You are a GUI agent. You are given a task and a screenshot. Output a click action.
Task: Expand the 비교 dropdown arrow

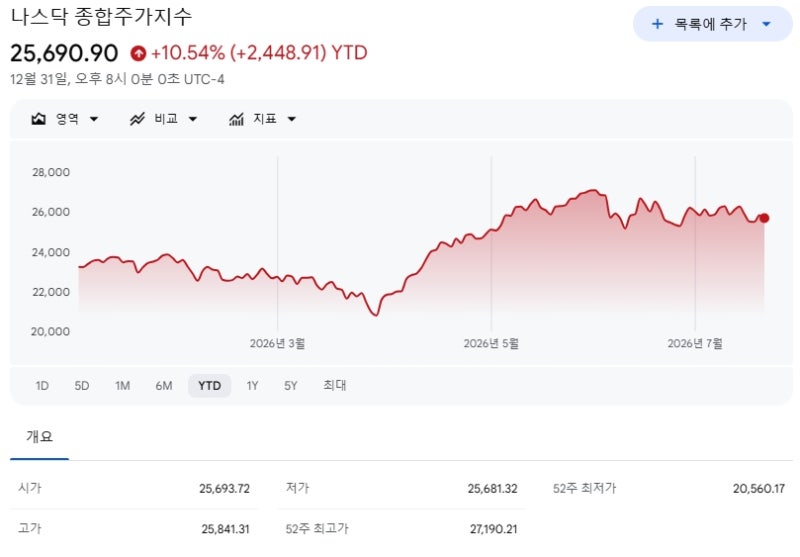pyautogui.click(x=193, y=119)
